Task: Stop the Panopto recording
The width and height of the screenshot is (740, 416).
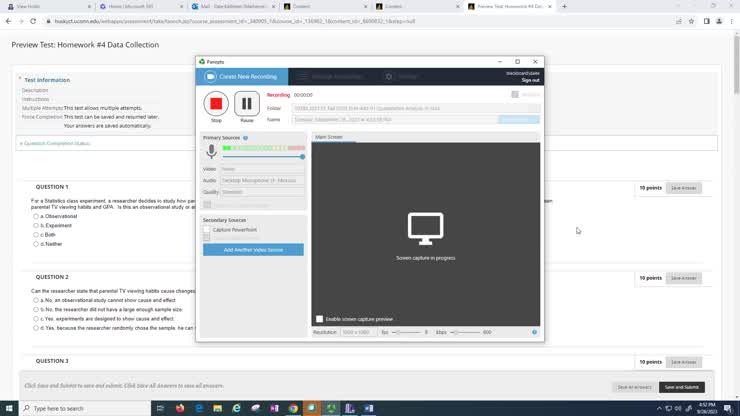Action: pyautogui.click(x=216, y=104)
